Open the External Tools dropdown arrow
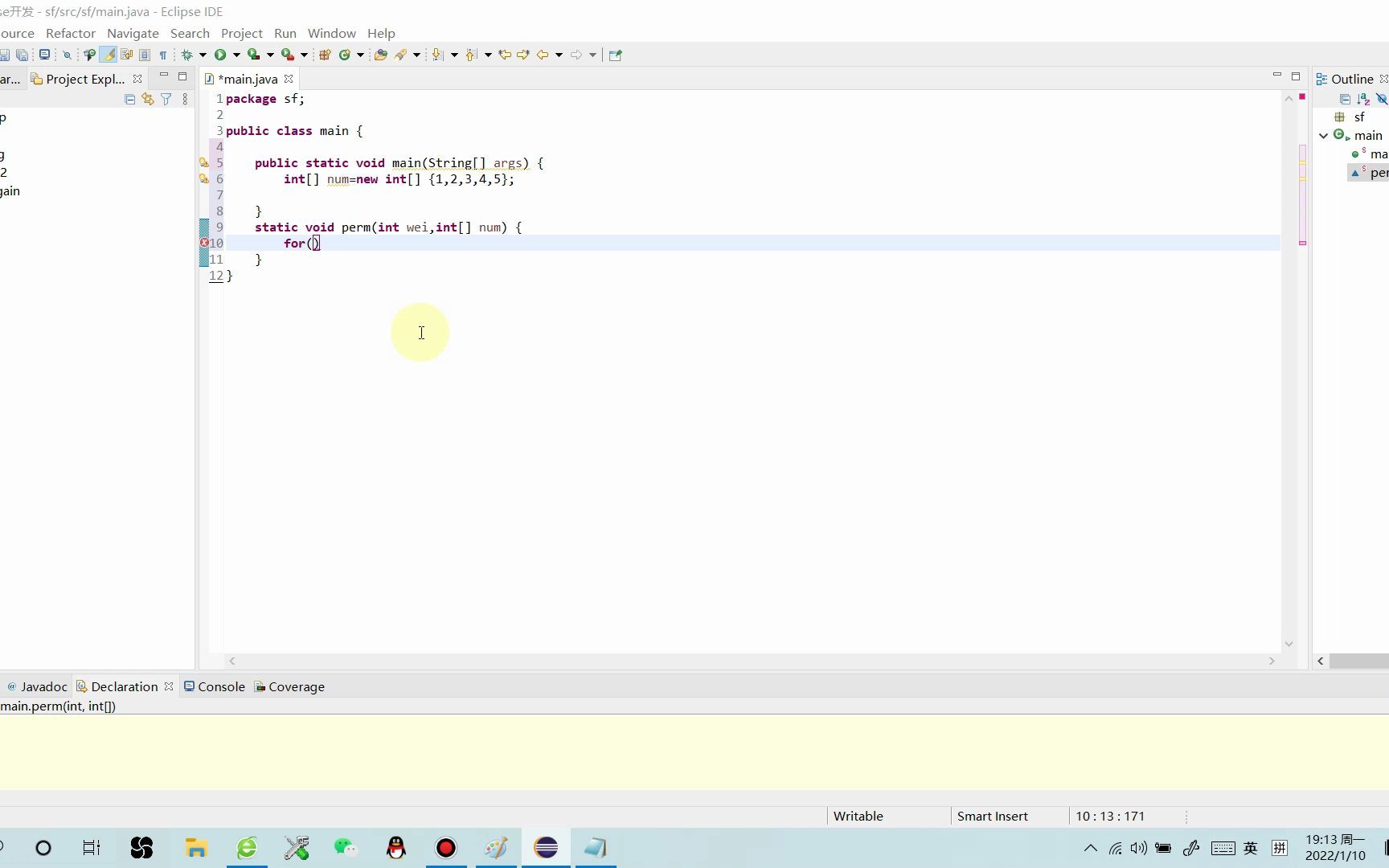 click(304, 55)
